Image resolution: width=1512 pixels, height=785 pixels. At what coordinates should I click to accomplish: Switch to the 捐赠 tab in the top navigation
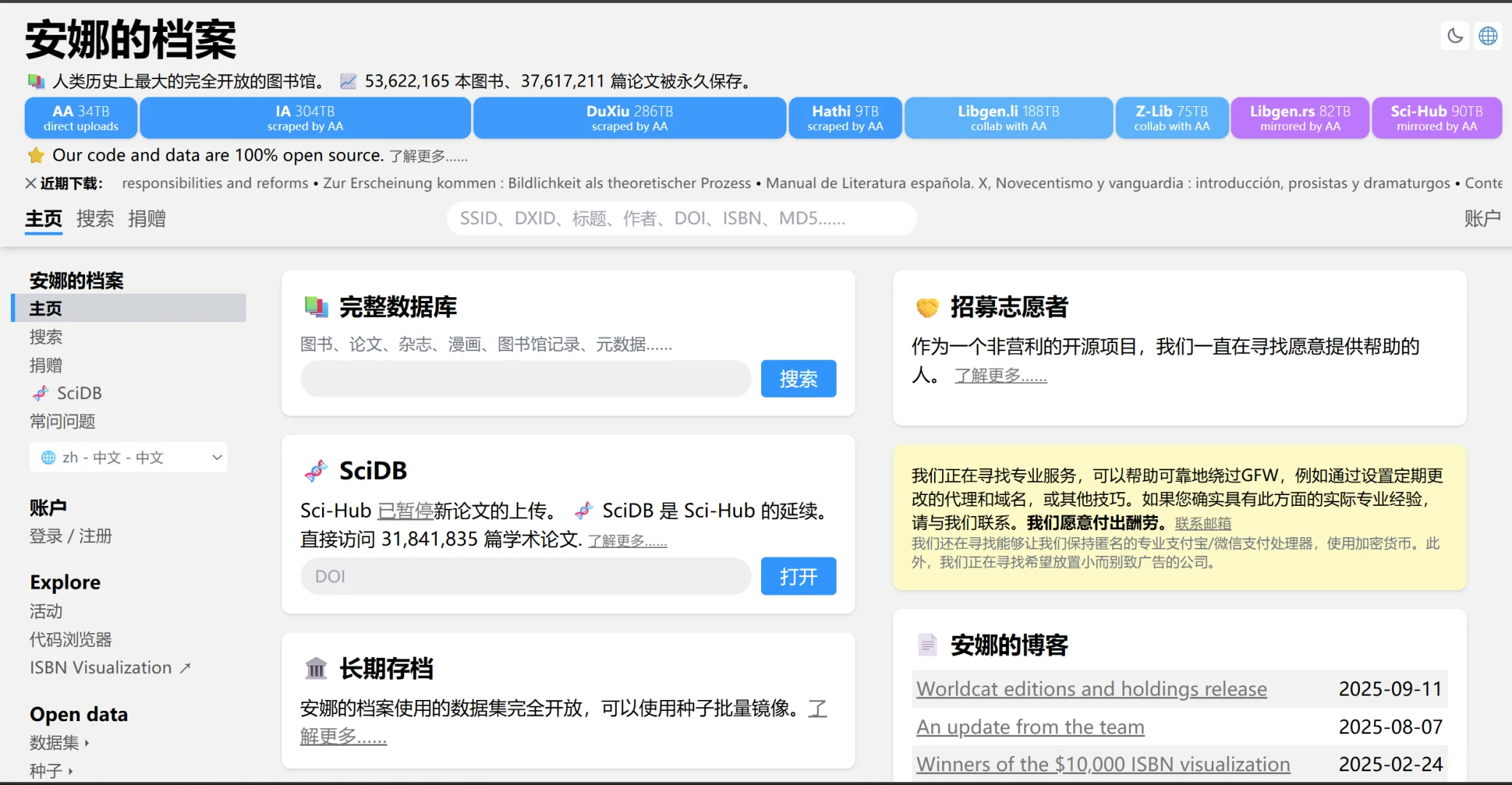coord(147,219)
